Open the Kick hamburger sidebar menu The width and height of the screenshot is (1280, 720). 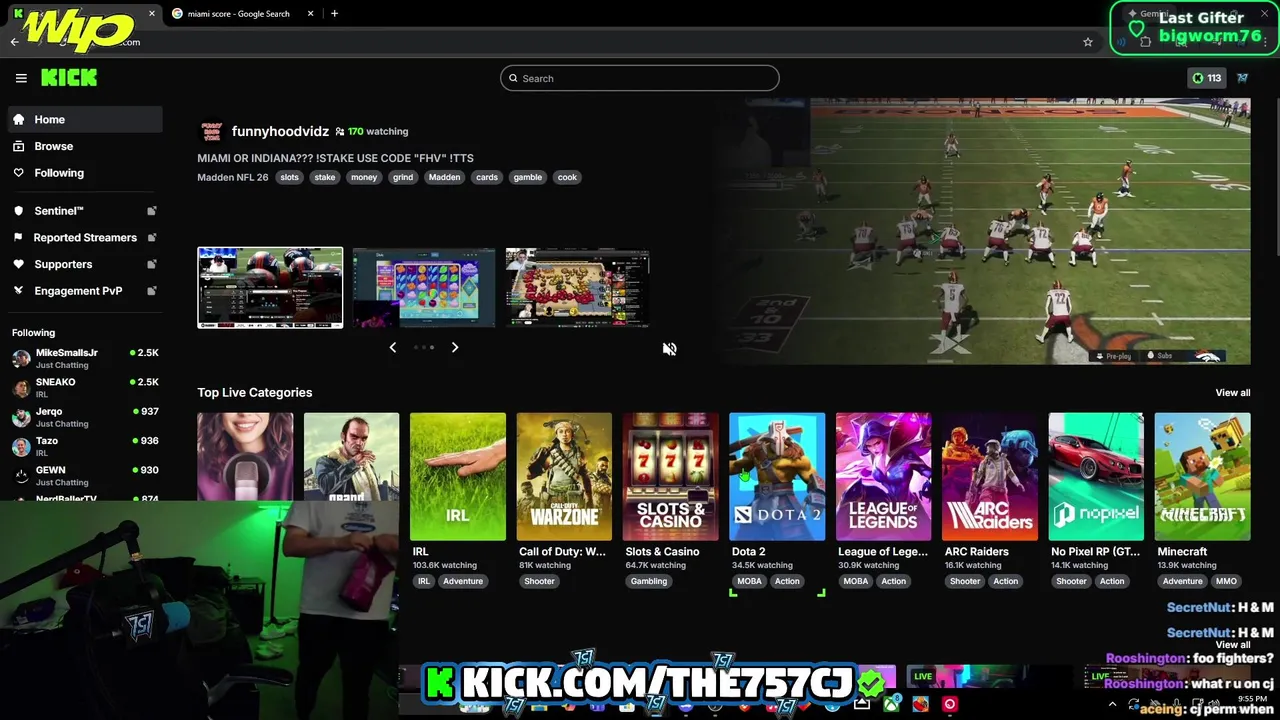tap(21, 78)
